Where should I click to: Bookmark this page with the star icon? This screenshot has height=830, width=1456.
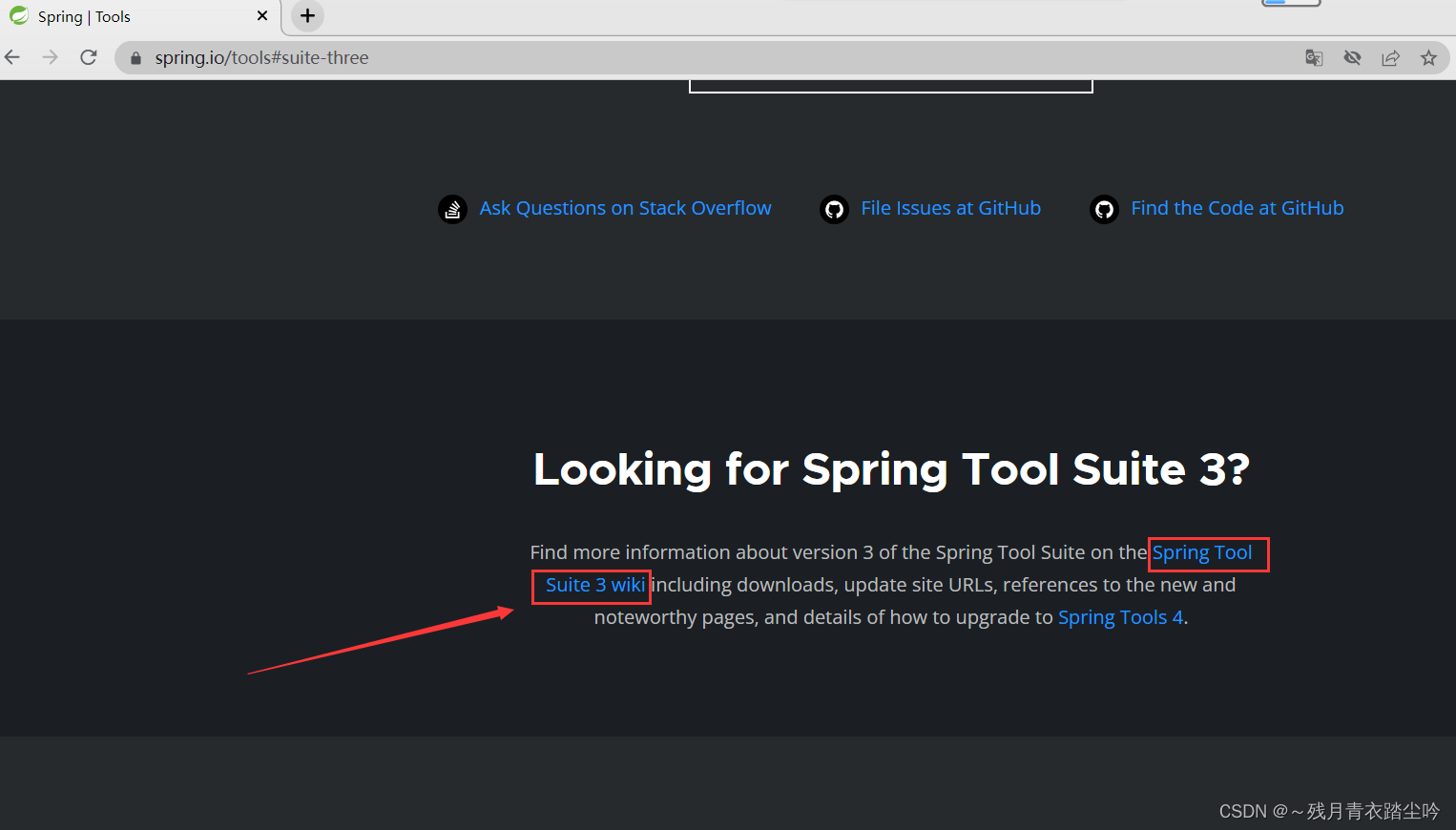click(x=1428, y=57)
